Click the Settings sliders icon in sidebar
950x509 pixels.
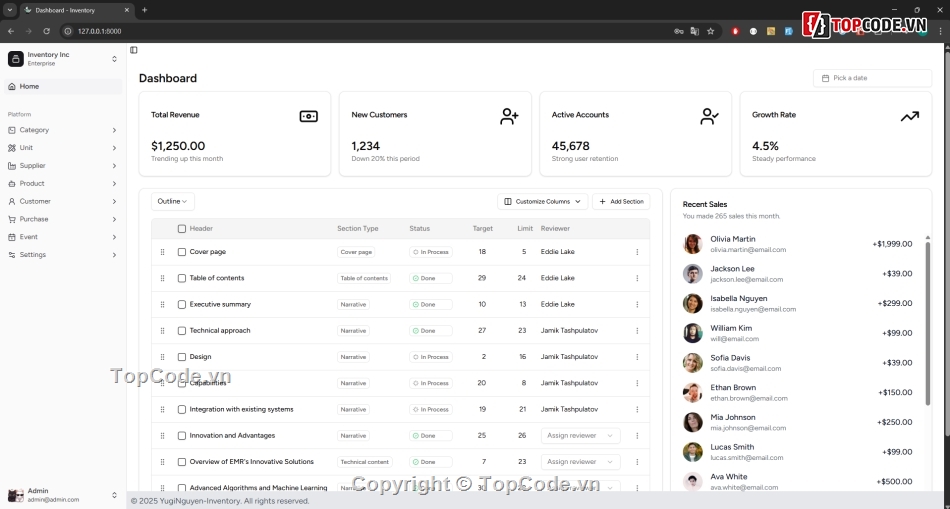(x=12, y=255)
